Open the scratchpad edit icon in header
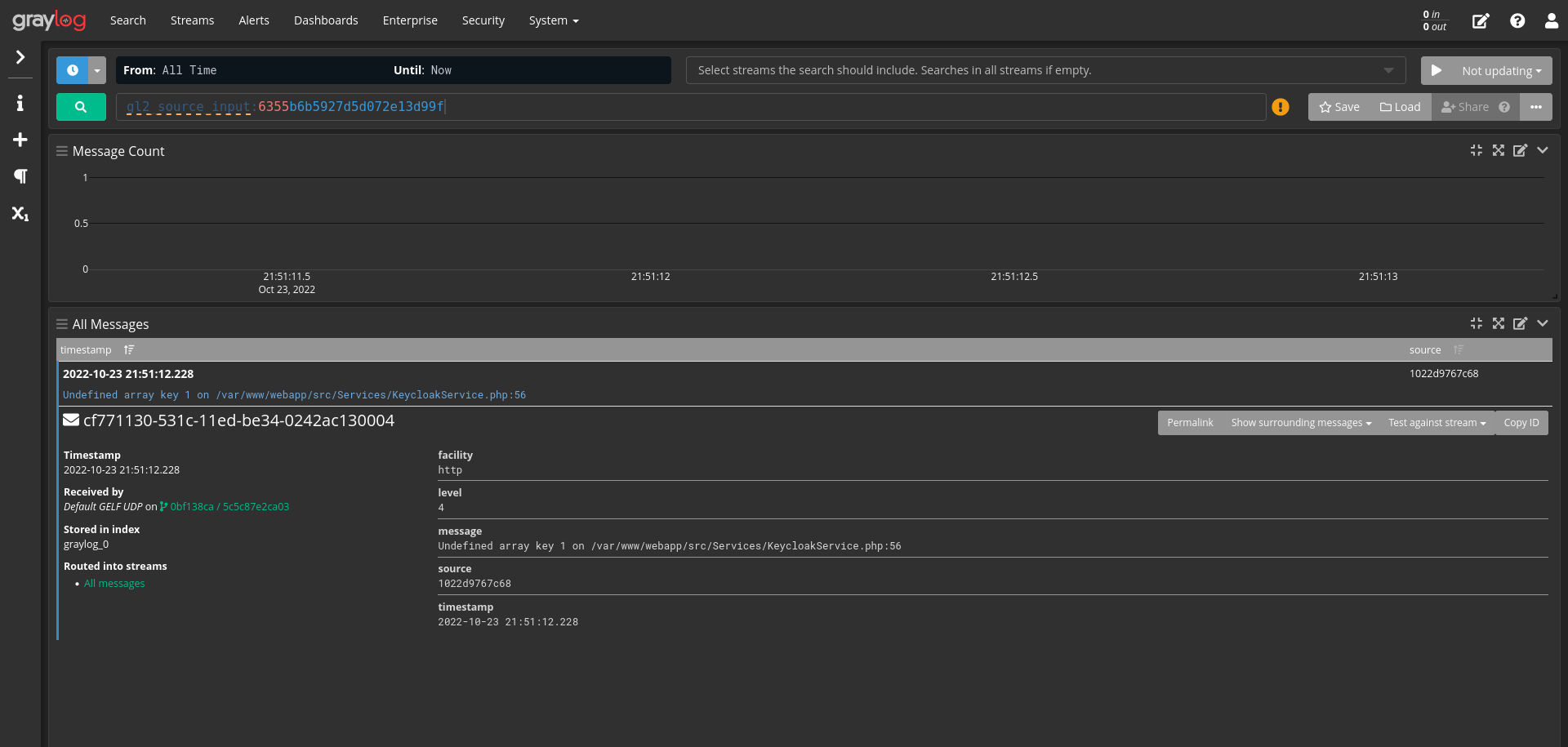Image resolution: width=1568 pixels, height=747 pixels. pyautogui.click(x=1481, y=21)
